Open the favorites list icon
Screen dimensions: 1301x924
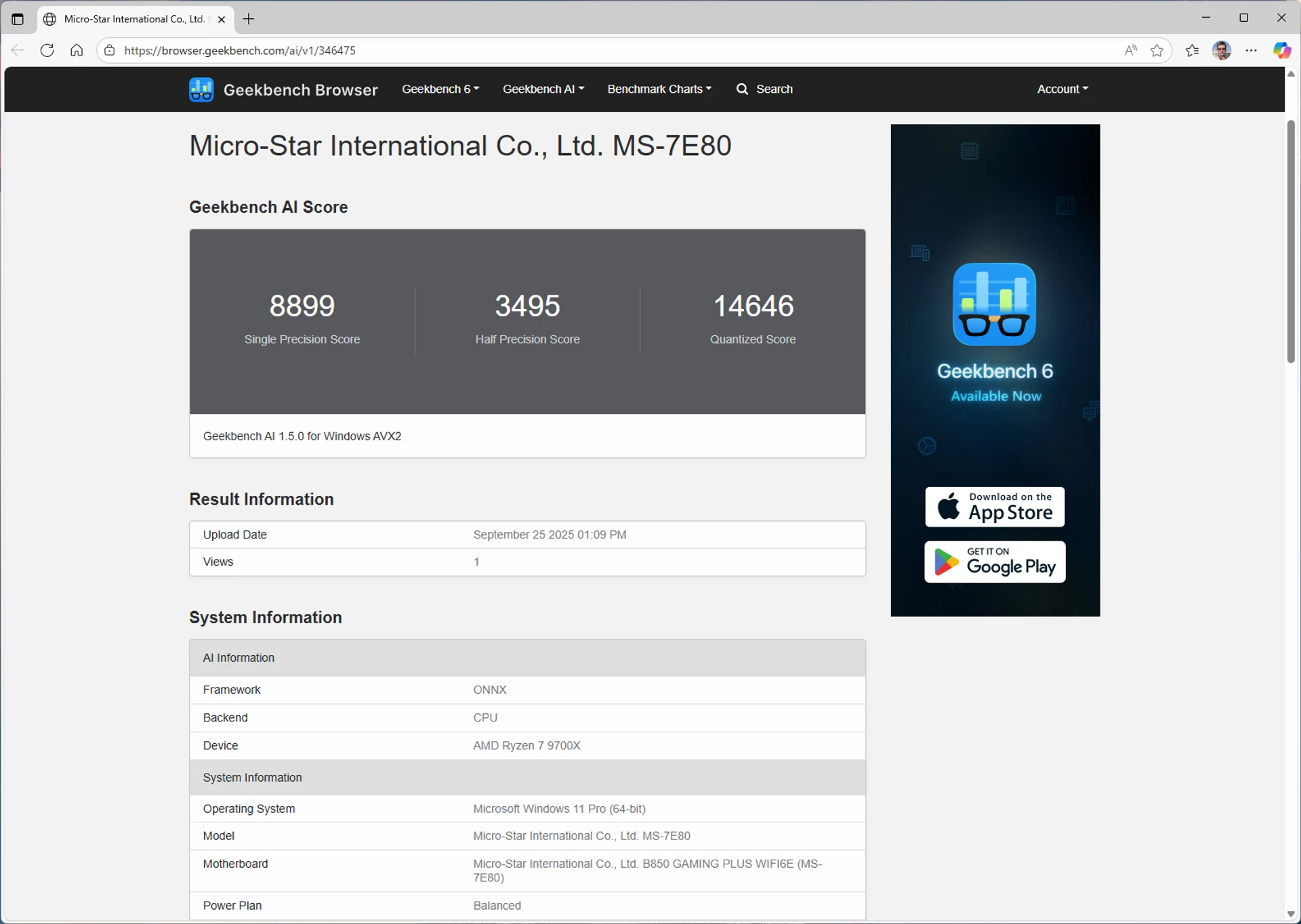pos(1192,50)
